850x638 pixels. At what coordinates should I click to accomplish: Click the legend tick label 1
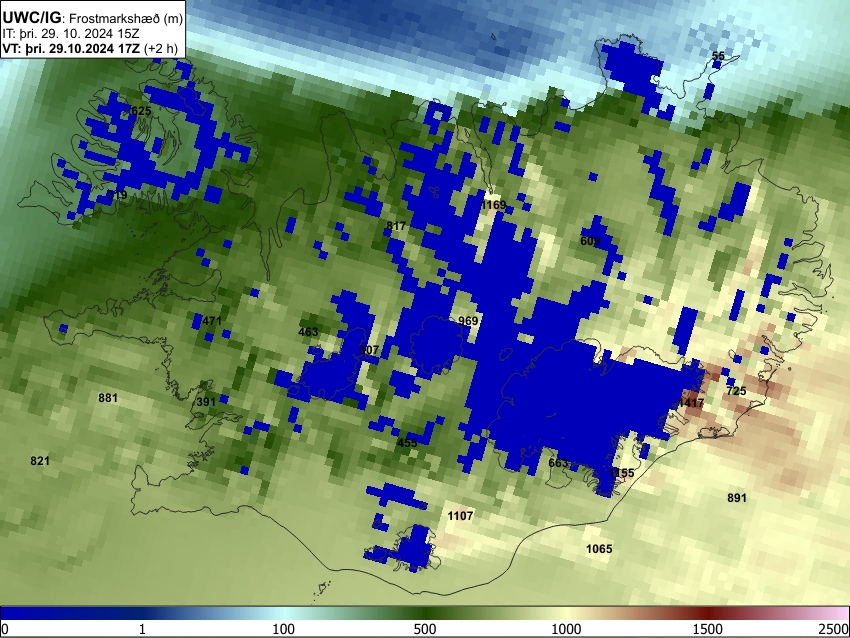142,629
